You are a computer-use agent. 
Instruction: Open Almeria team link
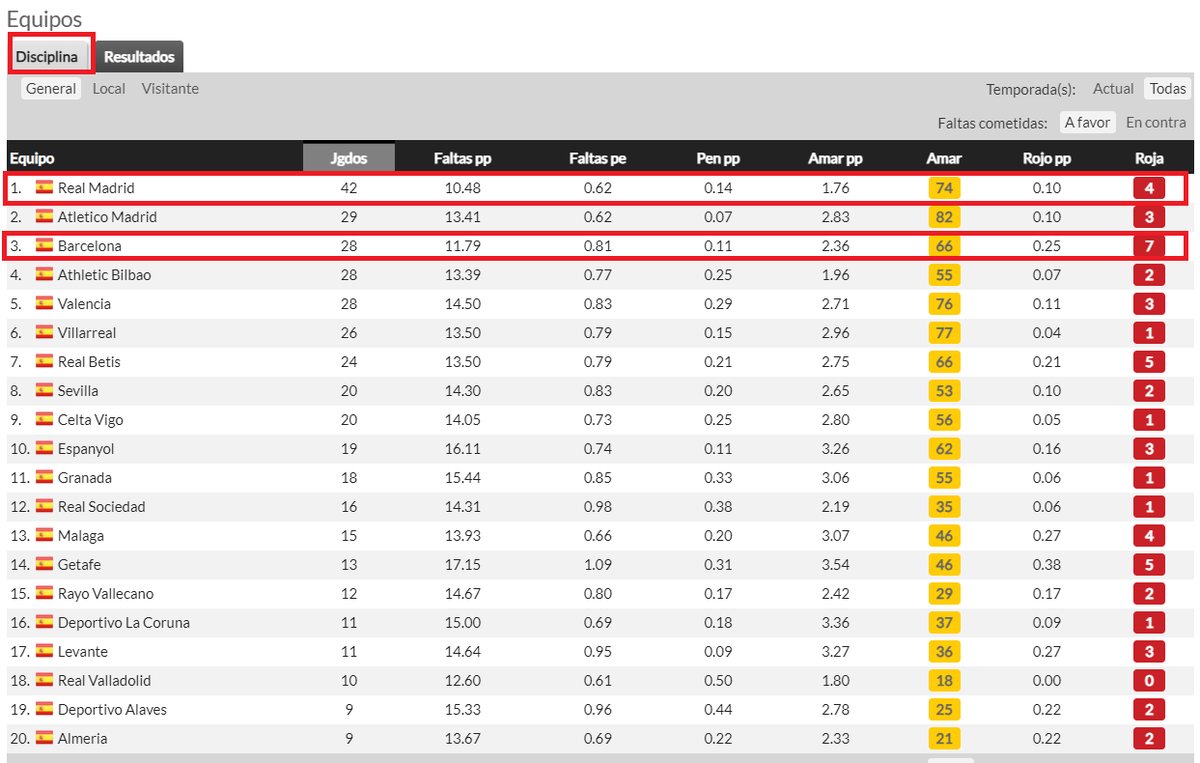[x=82, y=739]
